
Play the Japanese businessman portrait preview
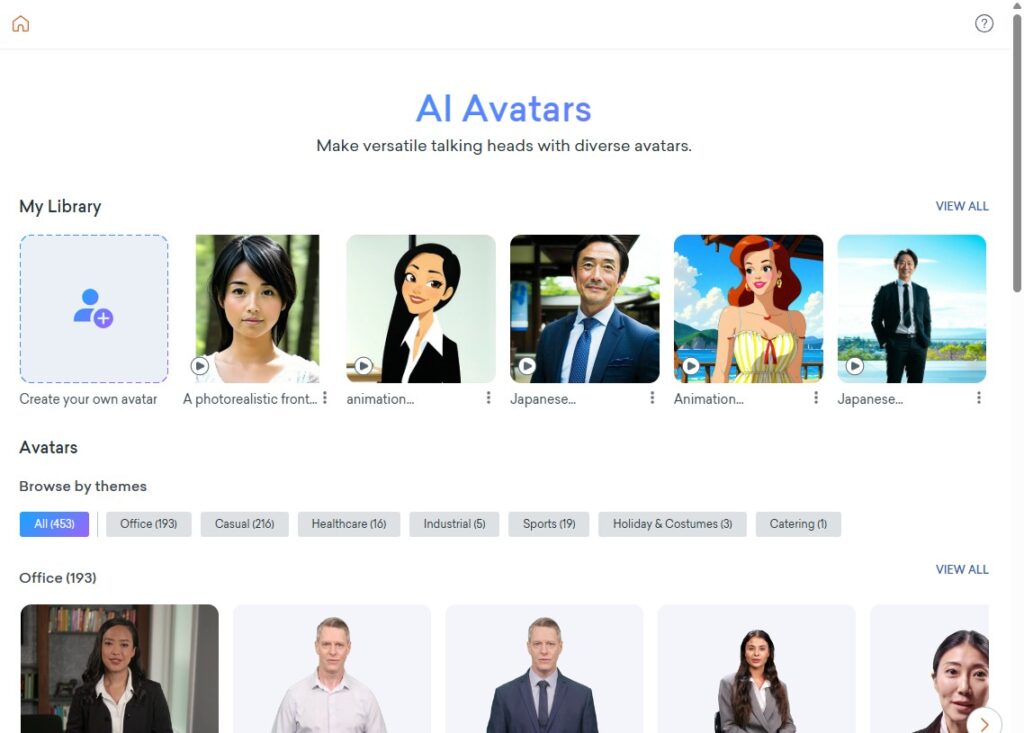[x=527, y=366]
